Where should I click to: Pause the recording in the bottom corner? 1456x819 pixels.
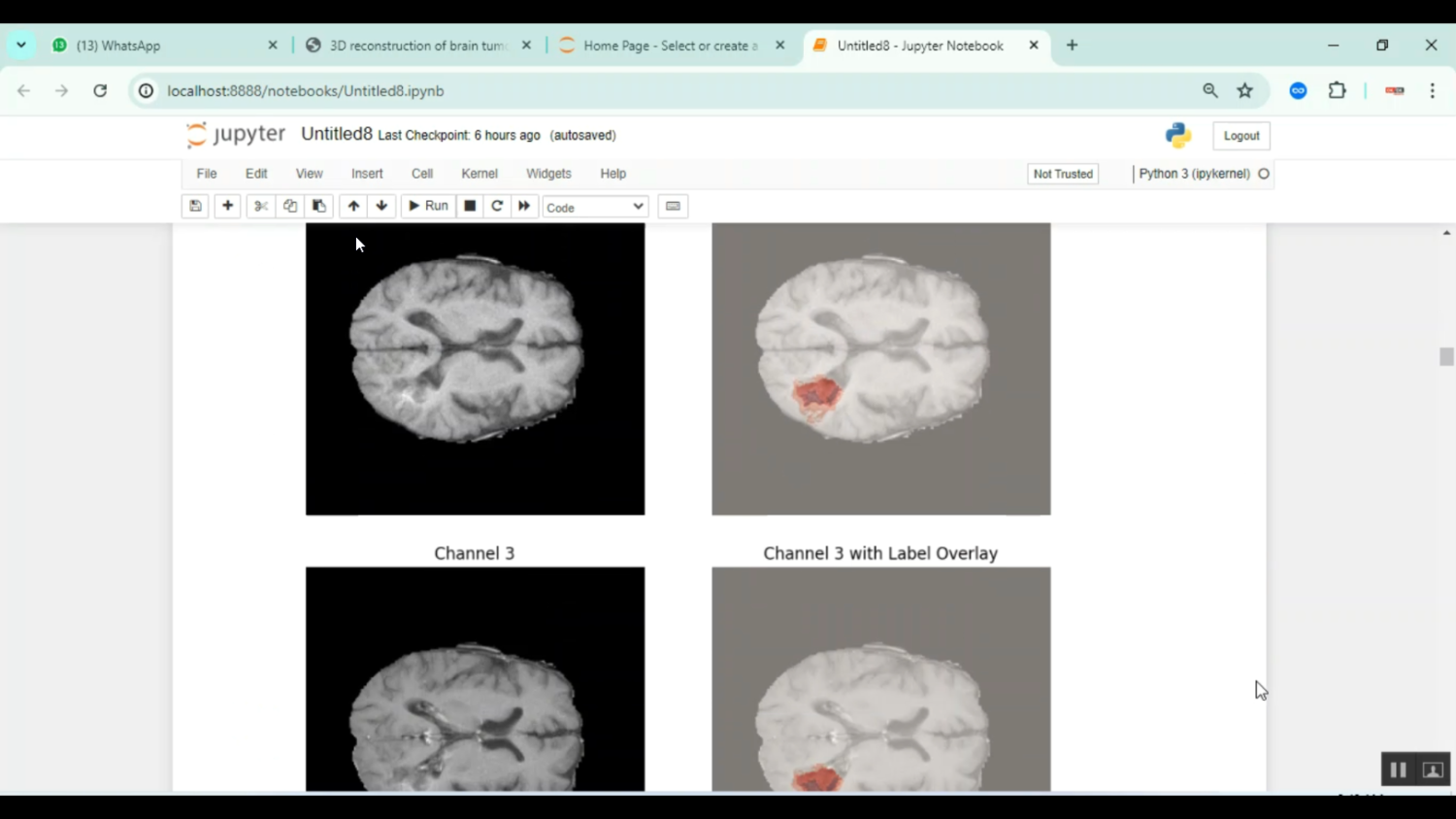1398,770
